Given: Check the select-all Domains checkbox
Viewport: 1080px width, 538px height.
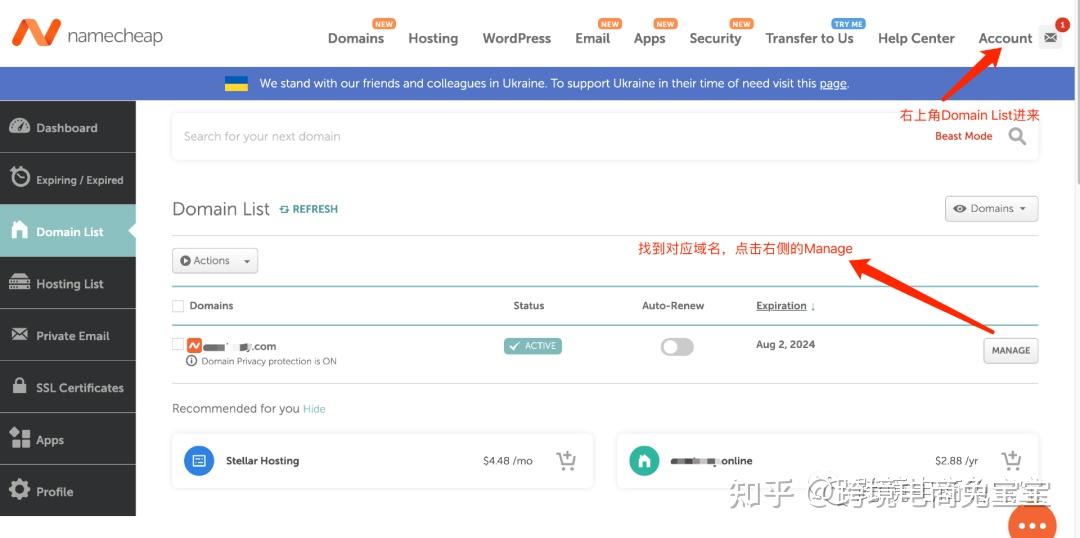Looking at the screenshot, I should click(x=178, y=306).
